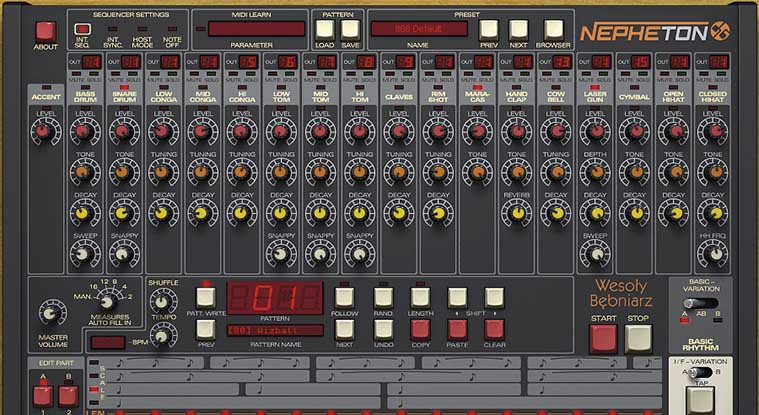The image size is (759, 415).
Task: Click the Bass Drum output number display
Action: coord(91,62)
